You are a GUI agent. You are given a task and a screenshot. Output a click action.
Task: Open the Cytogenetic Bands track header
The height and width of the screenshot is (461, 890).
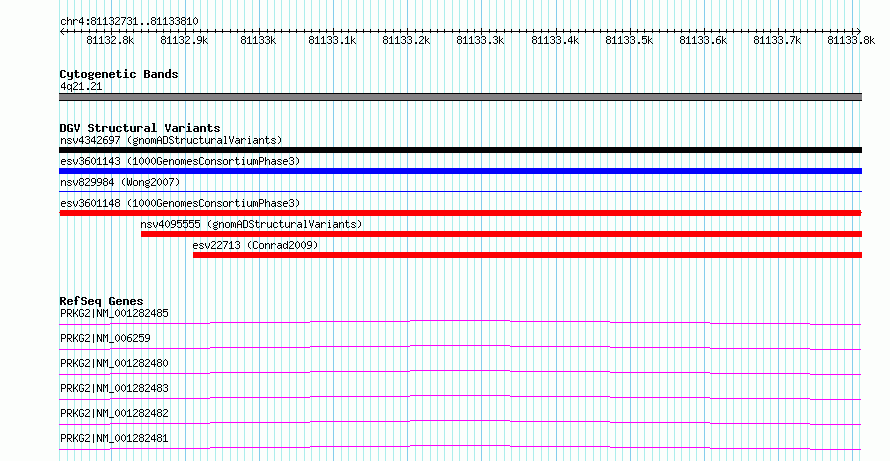pyautogui.click(x=119, y=74)
